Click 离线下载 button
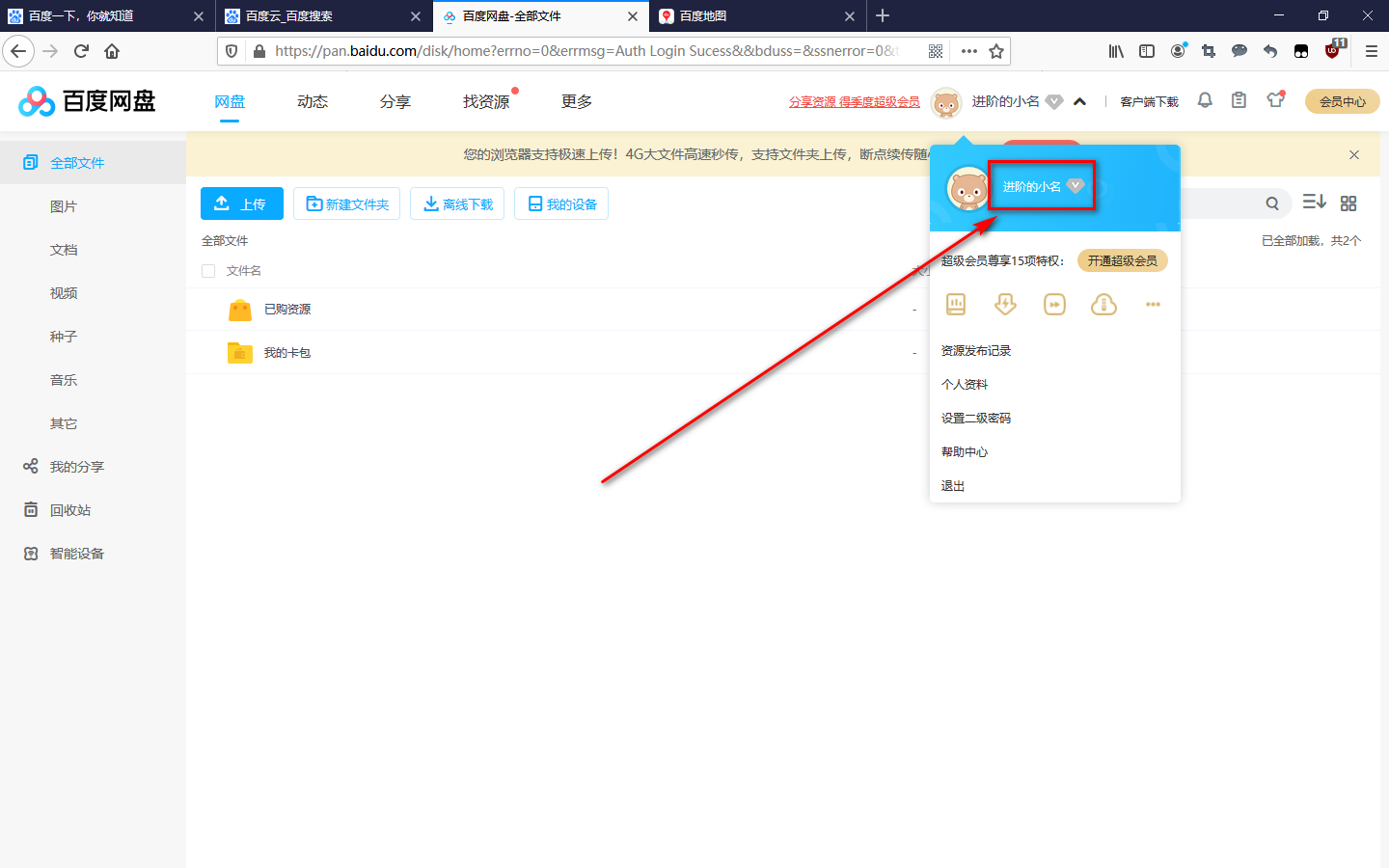 [x=457, y=203]
